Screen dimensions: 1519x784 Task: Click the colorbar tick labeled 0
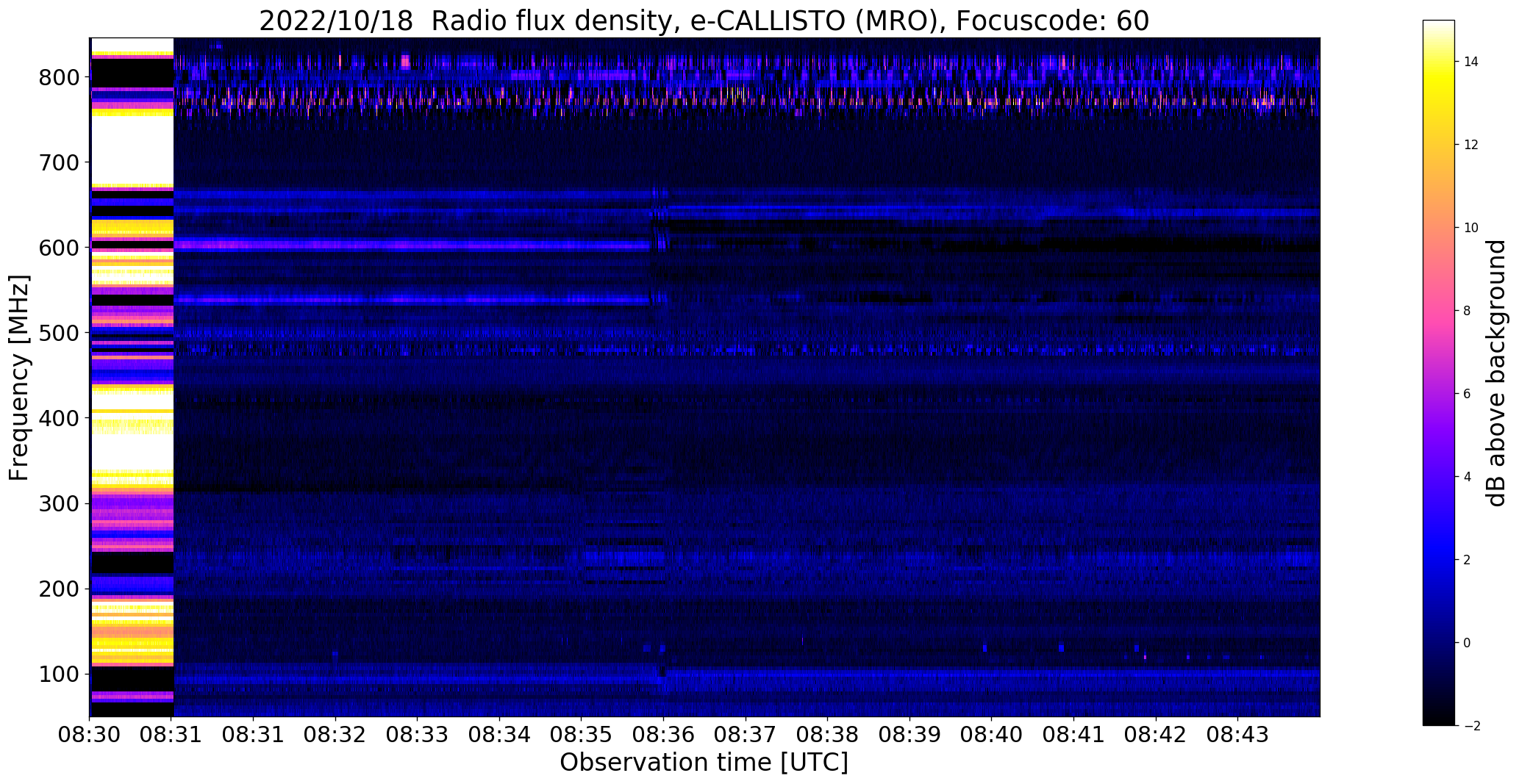point(1468,643)
